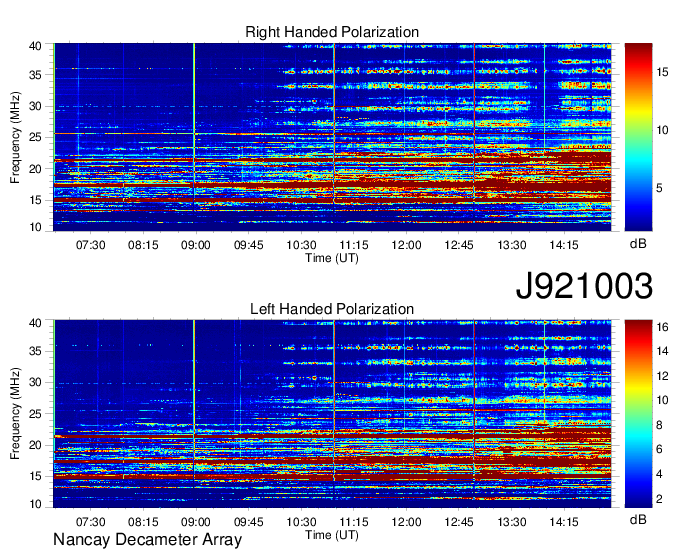Click 09:00 tick on left-handed plot
Image resolution: width=680 pixels, height=552 pixels.
(x=196, y=522)
